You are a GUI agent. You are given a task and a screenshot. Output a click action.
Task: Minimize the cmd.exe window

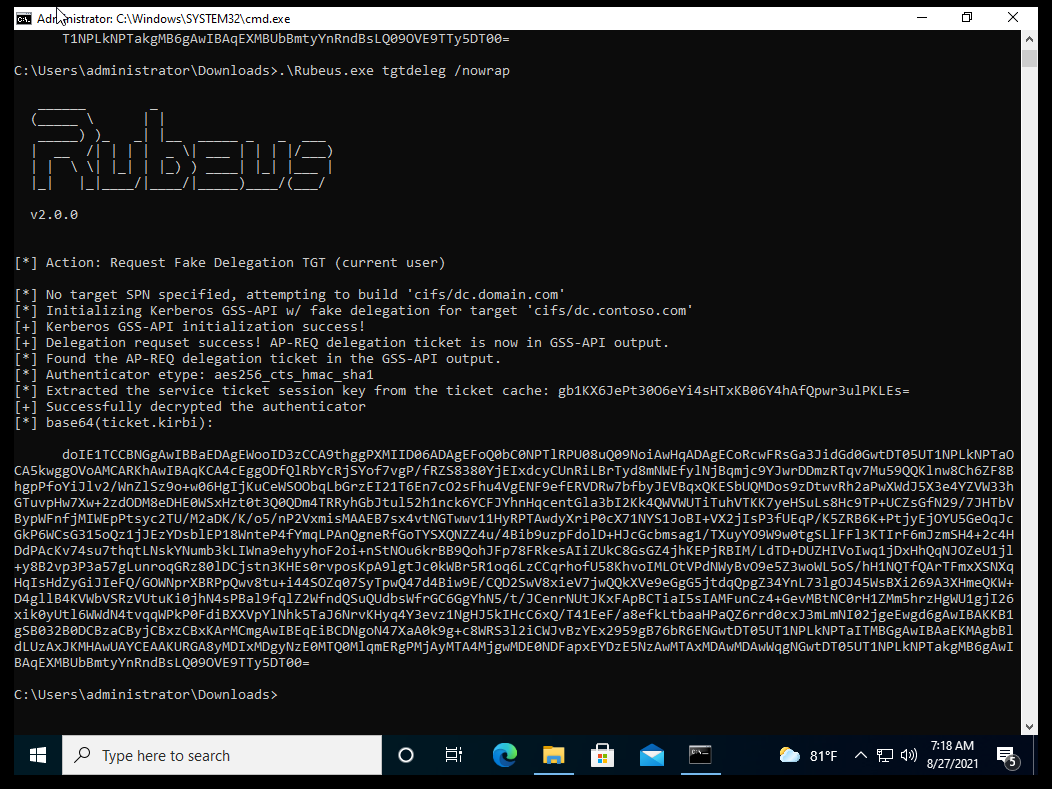922,17
